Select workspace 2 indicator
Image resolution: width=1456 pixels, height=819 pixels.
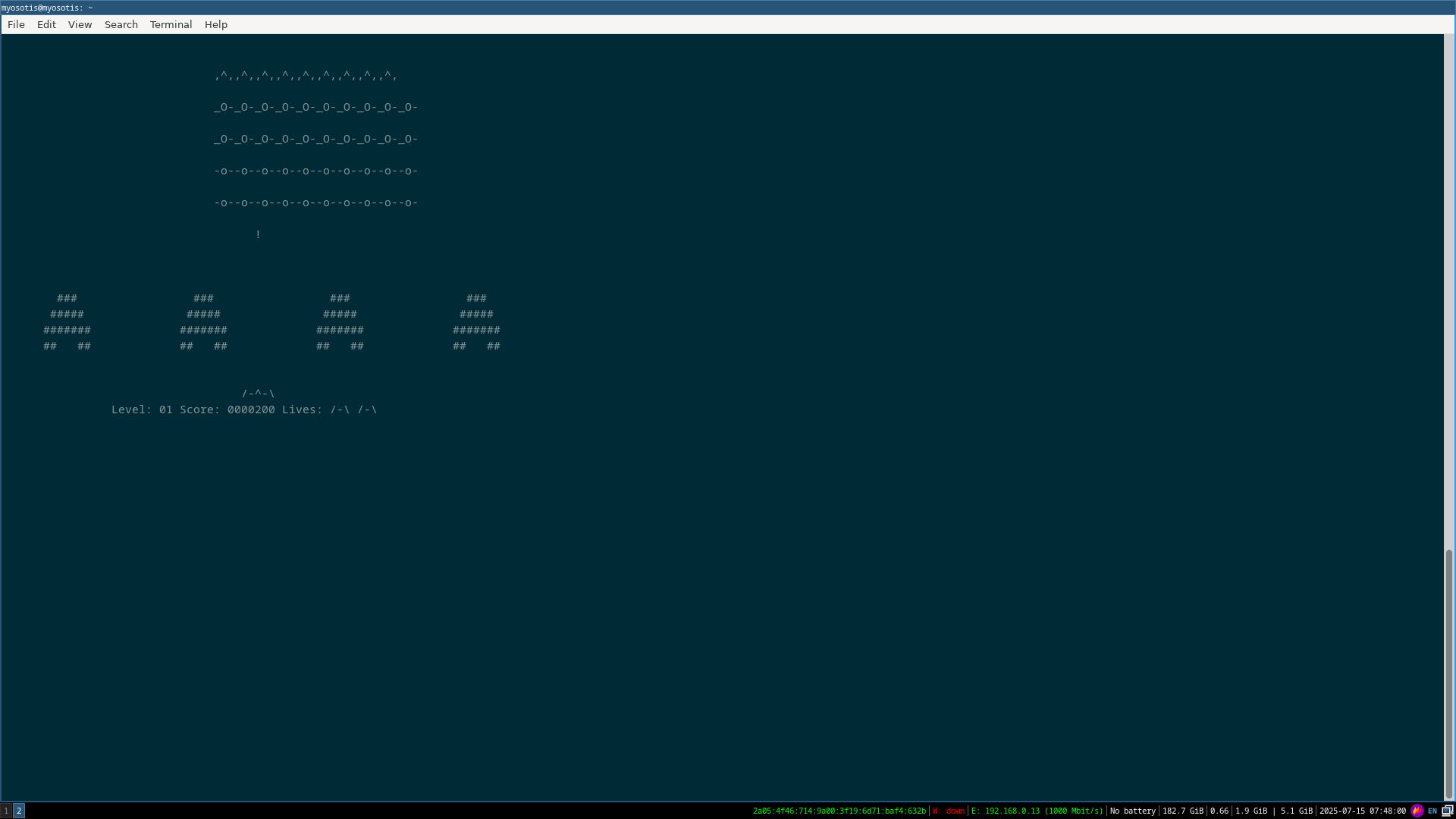click(x=19, y=811)
